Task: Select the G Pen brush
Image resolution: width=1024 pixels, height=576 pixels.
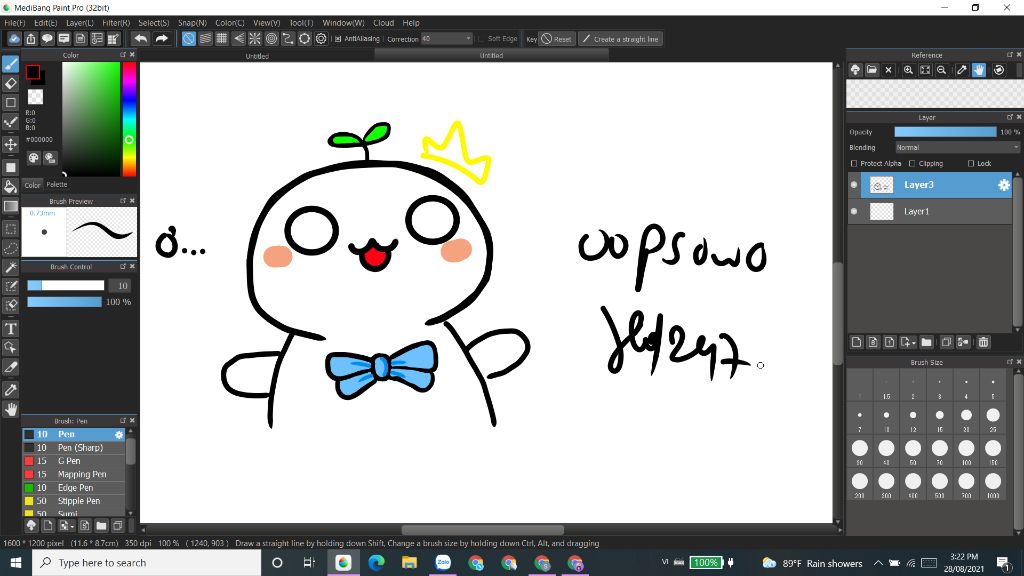Action: point(74,461)
